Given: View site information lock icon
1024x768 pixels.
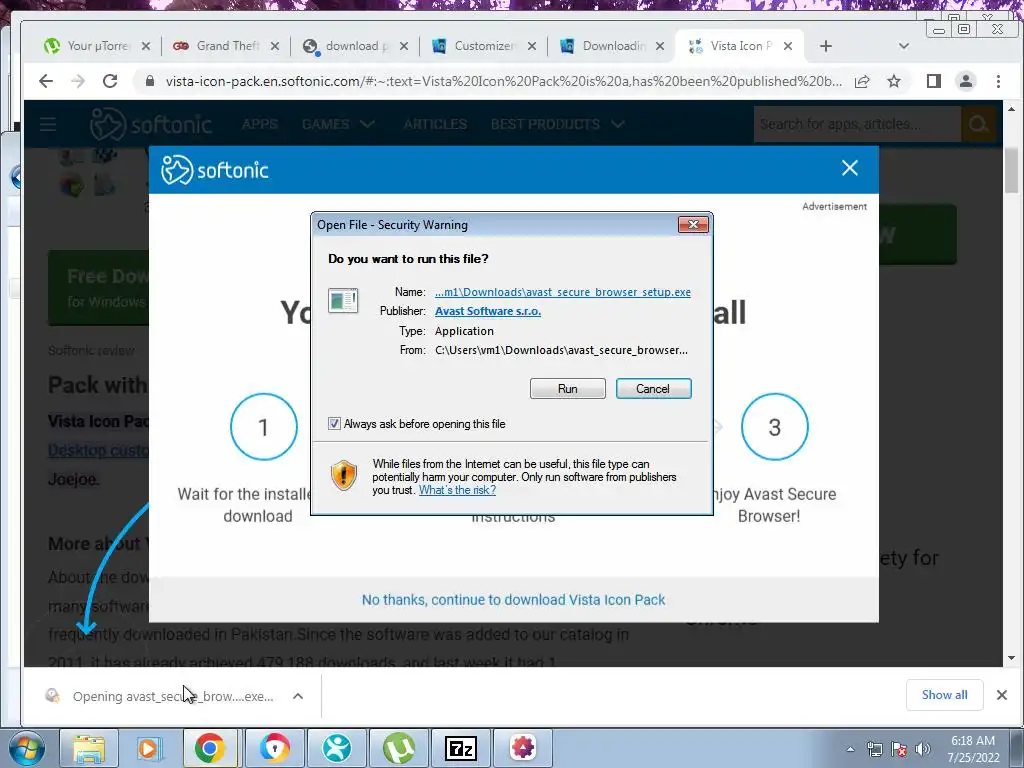Looking at the screenshot, I should [x=150, y=82].
